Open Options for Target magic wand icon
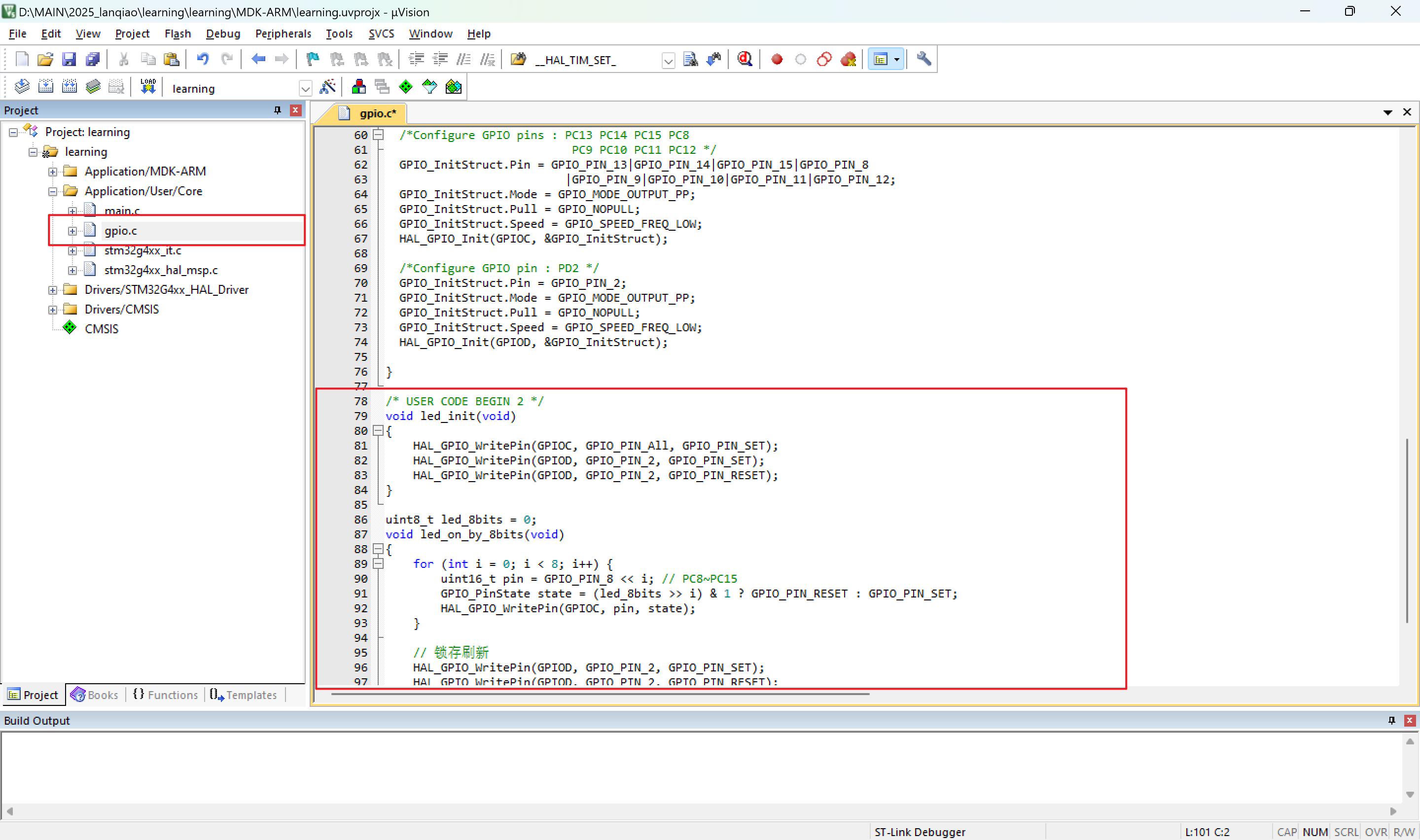This screenshot has width=1420, height=840. (328, 87)
